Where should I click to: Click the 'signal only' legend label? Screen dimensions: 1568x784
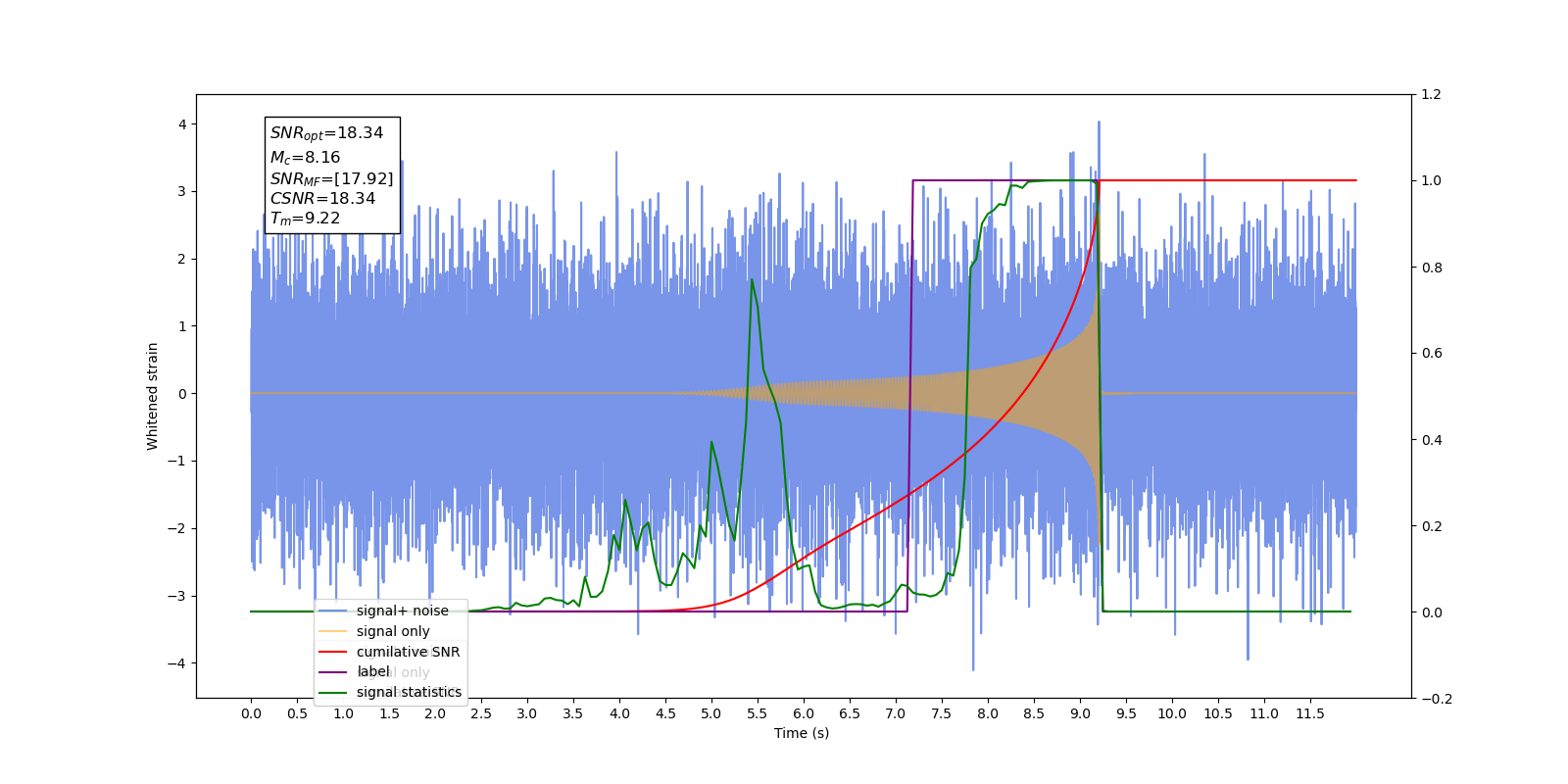(393, 631)
